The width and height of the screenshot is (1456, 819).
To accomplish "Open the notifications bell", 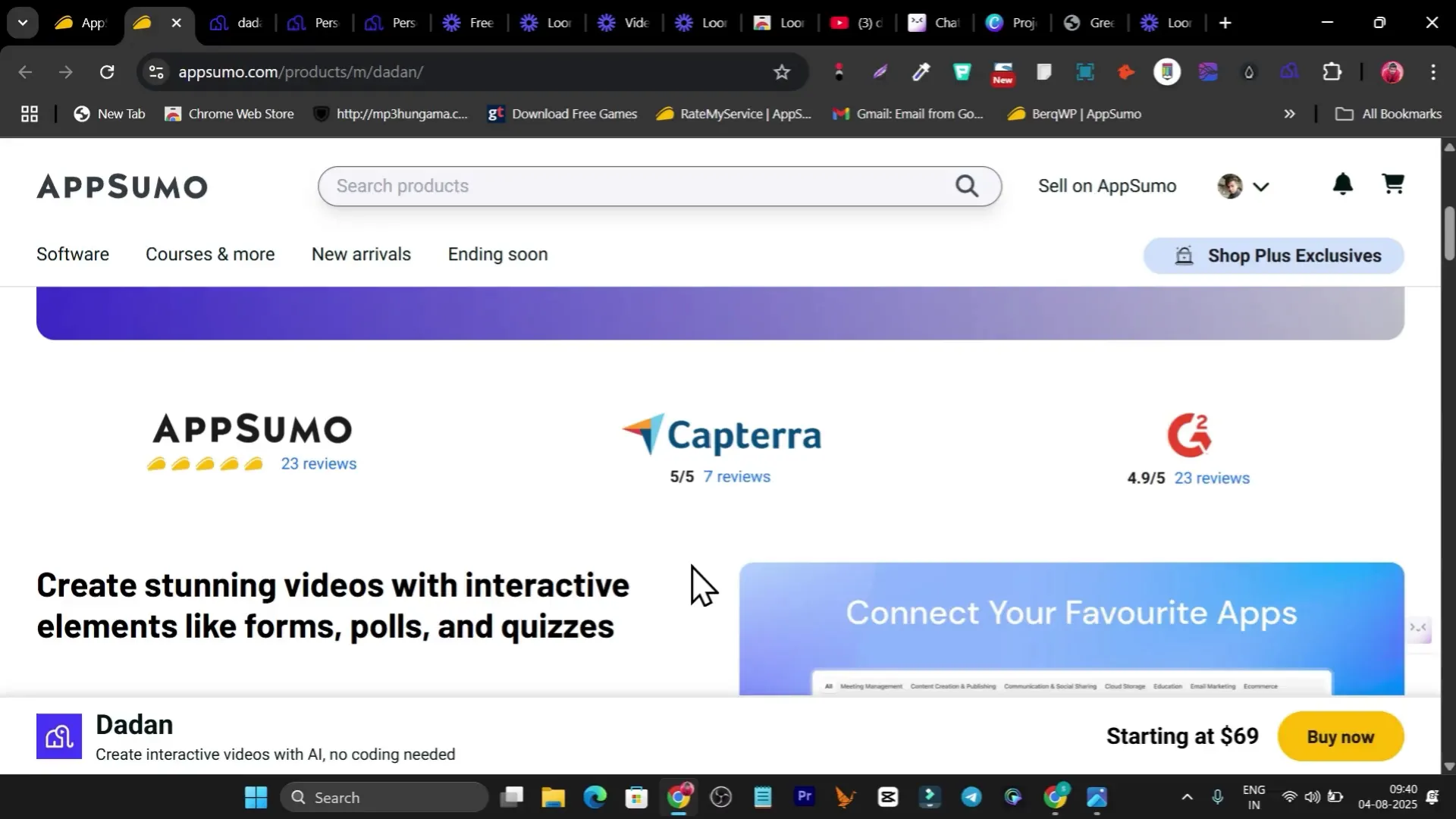I will [x=1342, y=184].
